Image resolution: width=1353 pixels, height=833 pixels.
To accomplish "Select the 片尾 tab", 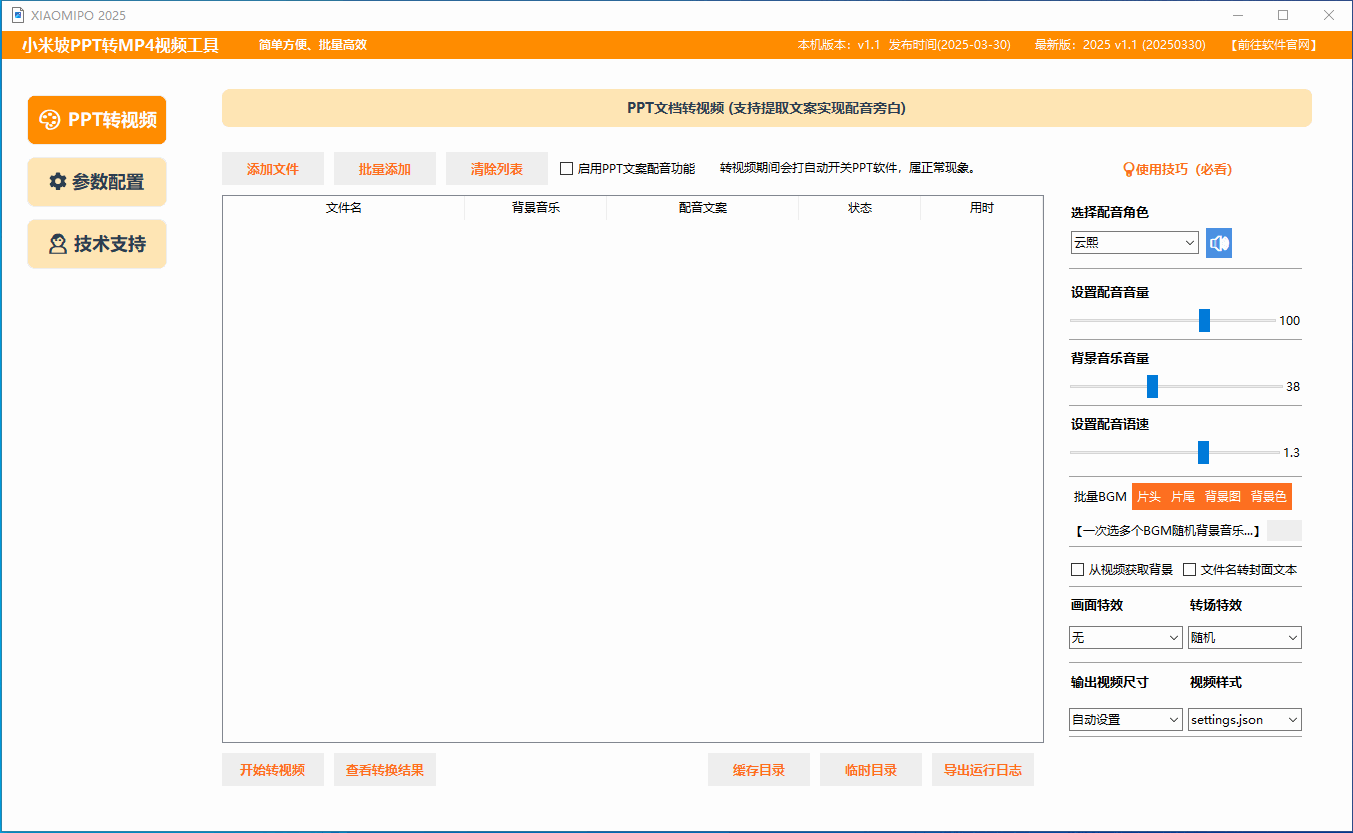I will coord(1183,496).
